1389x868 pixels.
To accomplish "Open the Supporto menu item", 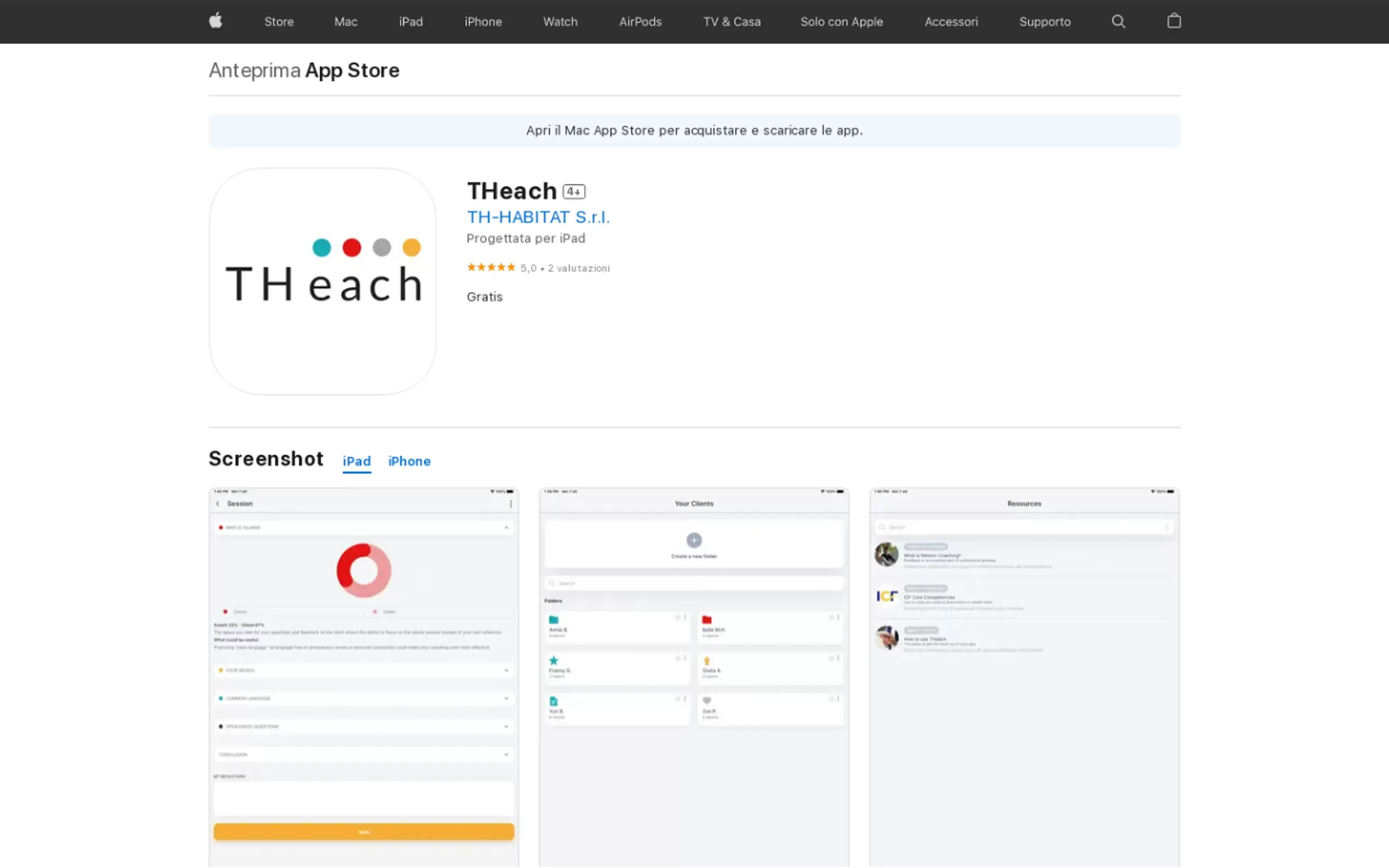I will pyautogui.click(x=1044, y=22).
